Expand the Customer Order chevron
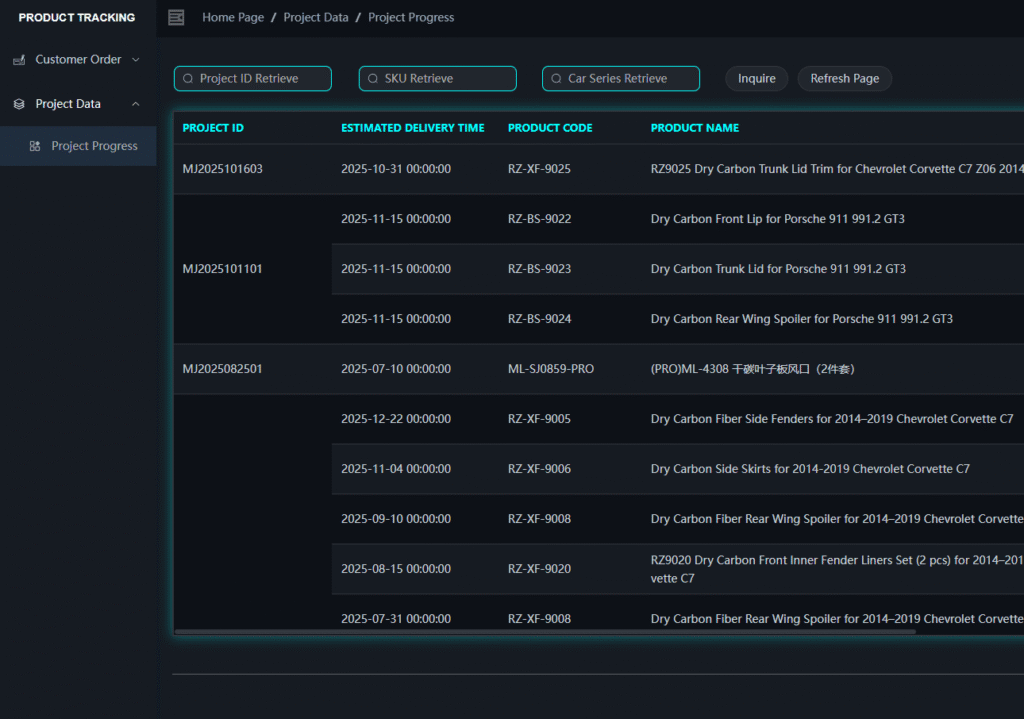 (x=136, y=60)
